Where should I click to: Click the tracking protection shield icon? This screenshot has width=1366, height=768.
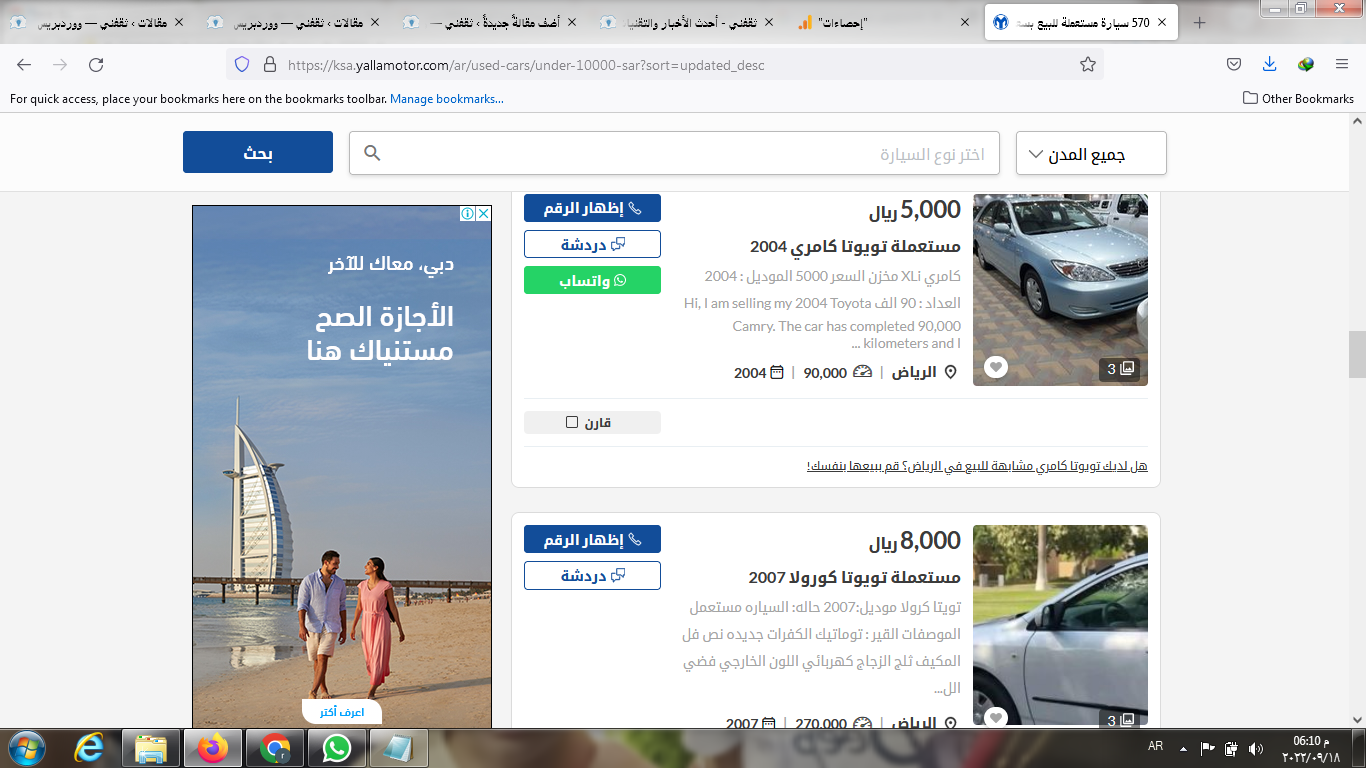tap(241, 64)
